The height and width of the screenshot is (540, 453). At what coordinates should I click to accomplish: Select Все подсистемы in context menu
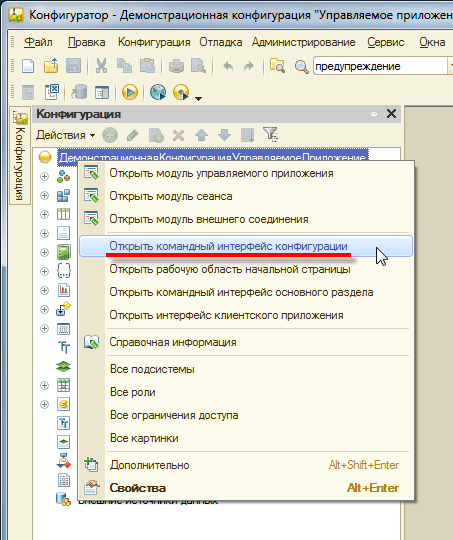click(246, 369)
